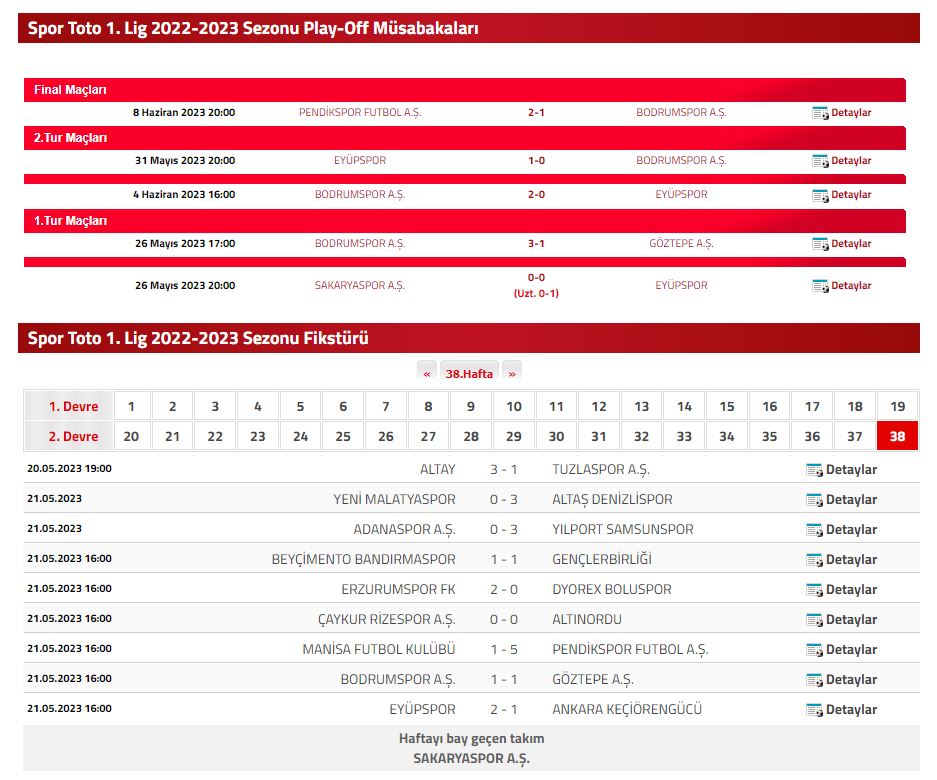Select week 3 tab

(215, 406)
